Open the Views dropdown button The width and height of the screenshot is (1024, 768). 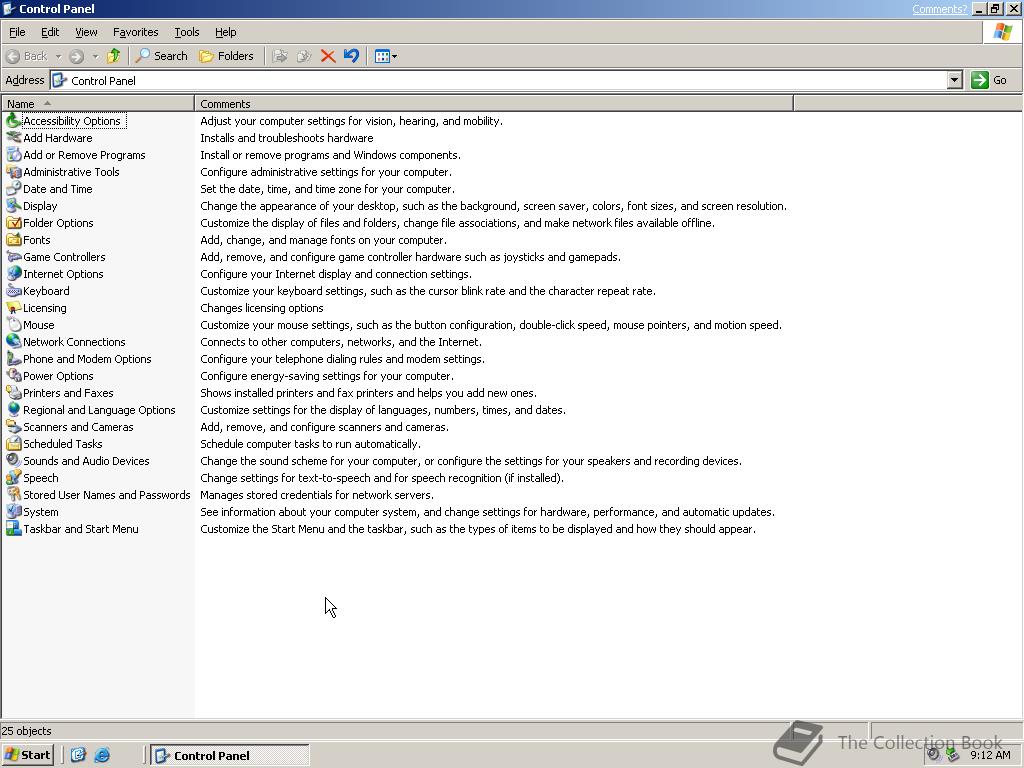386,56
